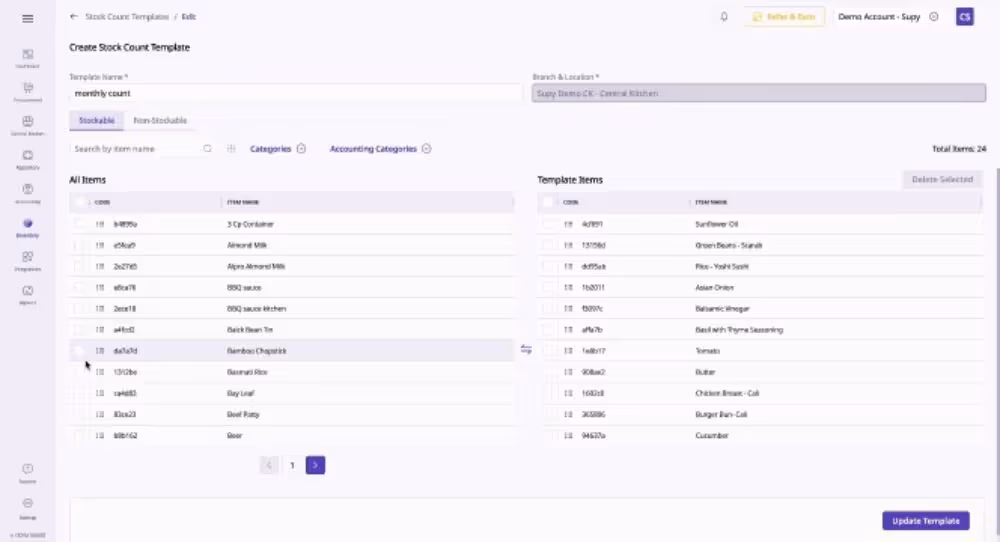
Task: Click the Chicken Breast item name
Action: 727,393
